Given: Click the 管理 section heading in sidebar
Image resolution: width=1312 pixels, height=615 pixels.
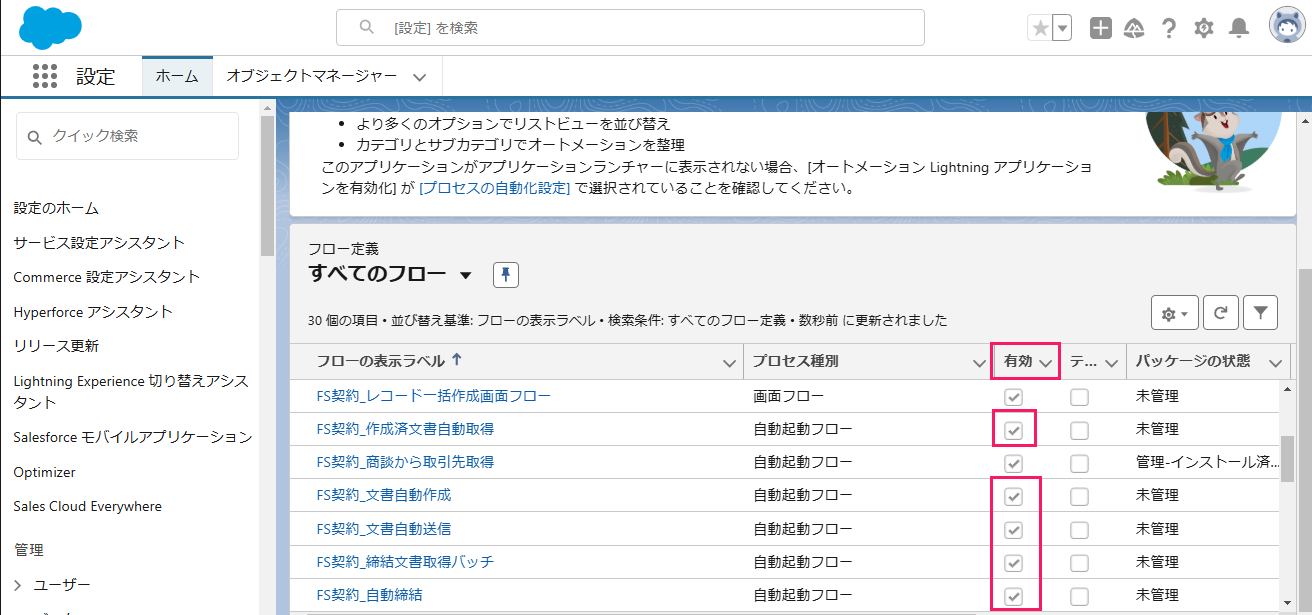Looking at the screenshot, I should (x=28, y=550).
